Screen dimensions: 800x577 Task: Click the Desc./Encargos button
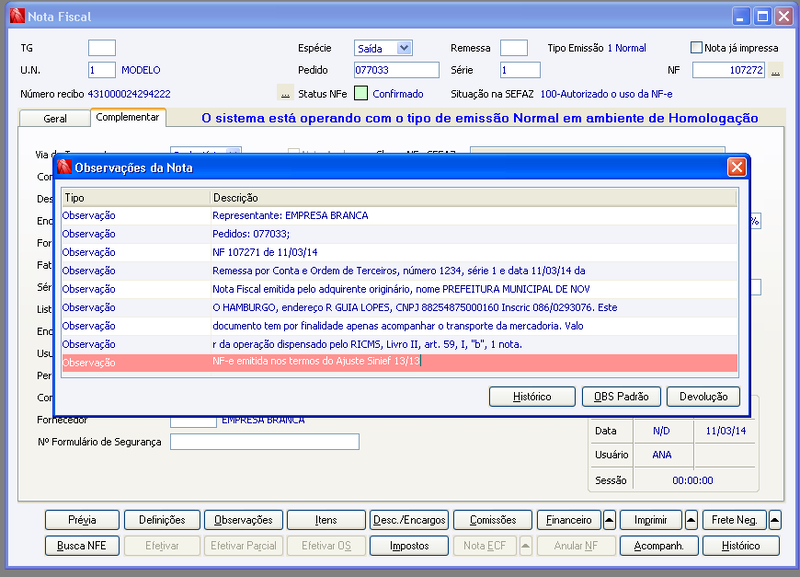coord(409,520)
